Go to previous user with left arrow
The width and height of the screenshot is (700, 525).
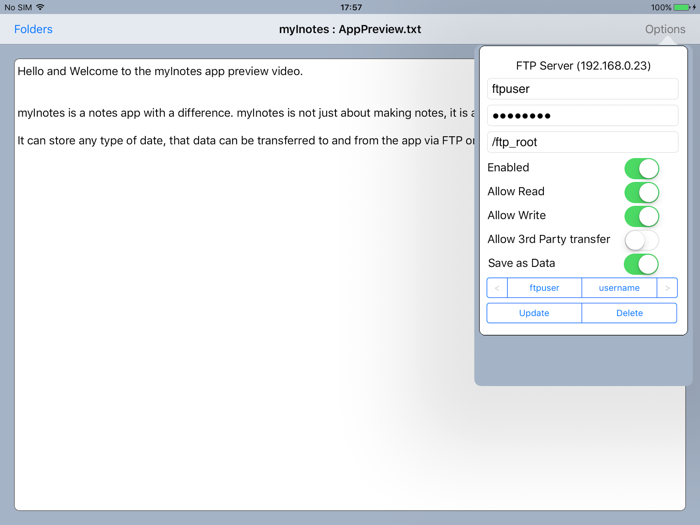click(x=497, y=288)
